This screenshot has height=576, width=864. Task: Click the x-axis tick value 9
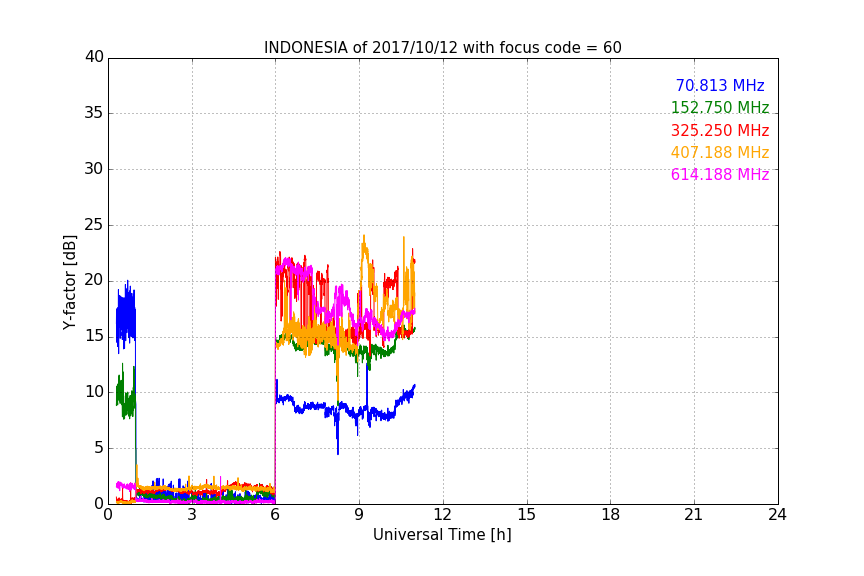click(359, 515)
